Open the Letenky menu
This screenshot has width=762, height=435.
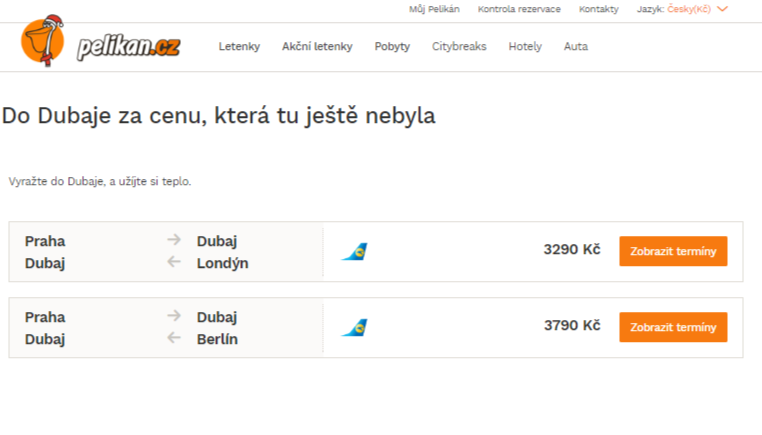tap(239, 46)
